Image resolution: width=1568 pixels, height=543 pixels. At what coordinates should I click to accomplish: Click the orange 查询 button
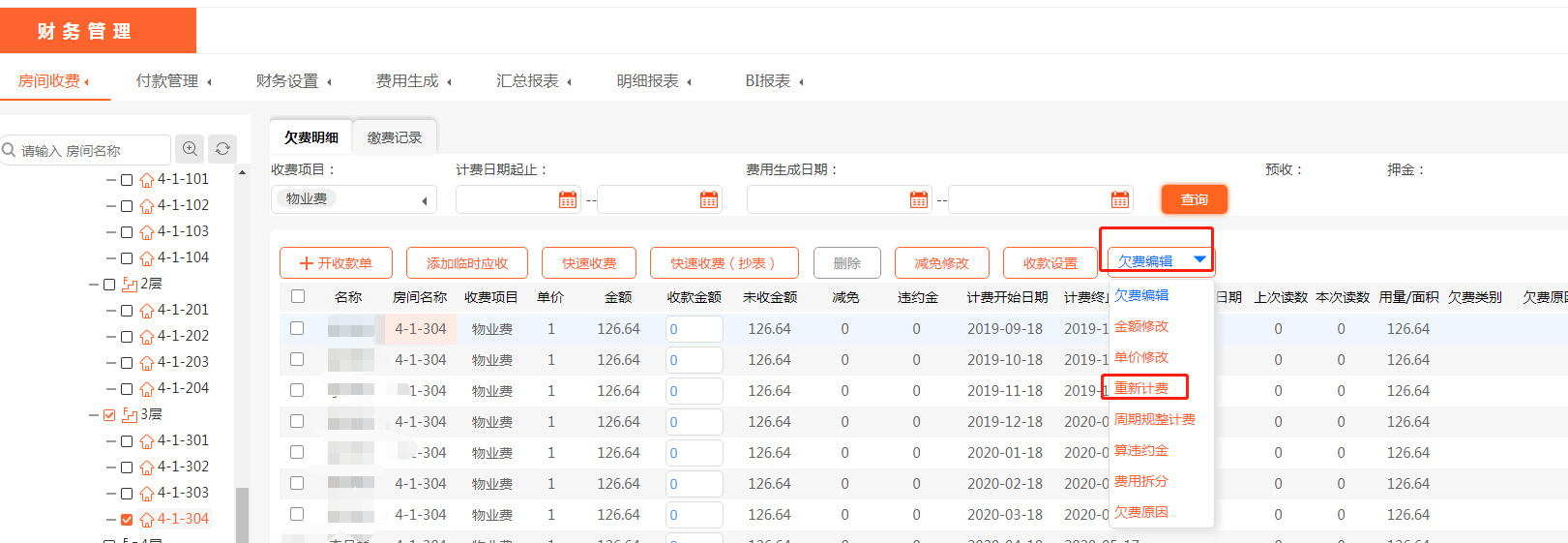(x=1194, y=199)
